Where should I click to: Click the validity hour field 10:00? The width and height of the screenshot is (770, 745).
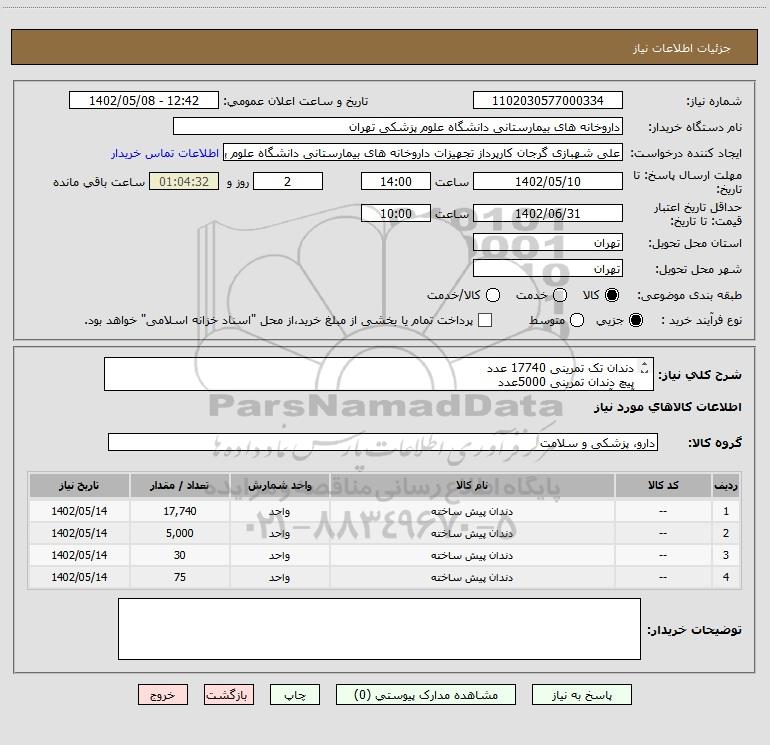[396, 214]
